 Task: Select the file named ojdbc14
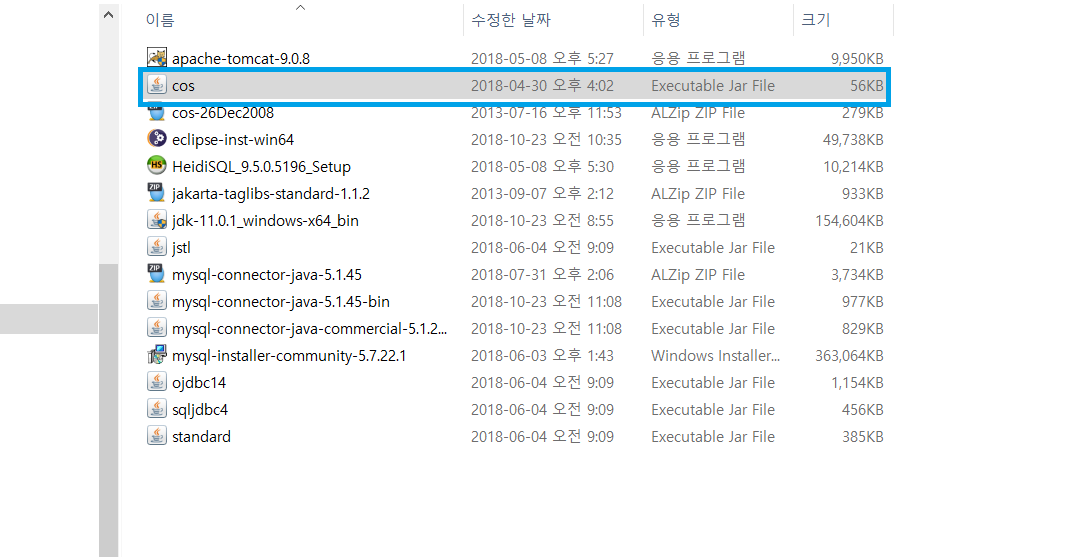coord(199,382)
